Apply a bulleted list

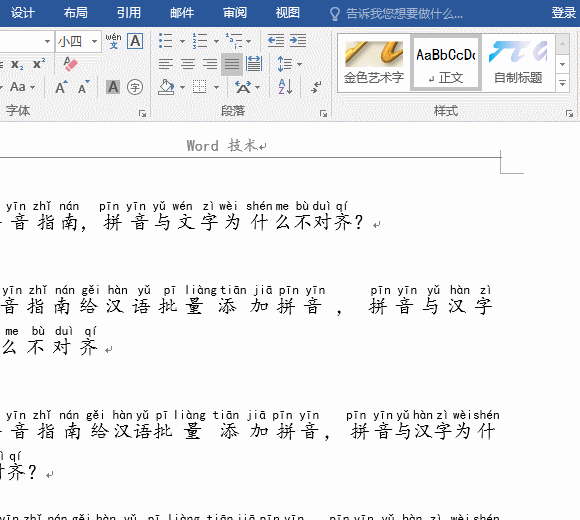click(165, 41)
